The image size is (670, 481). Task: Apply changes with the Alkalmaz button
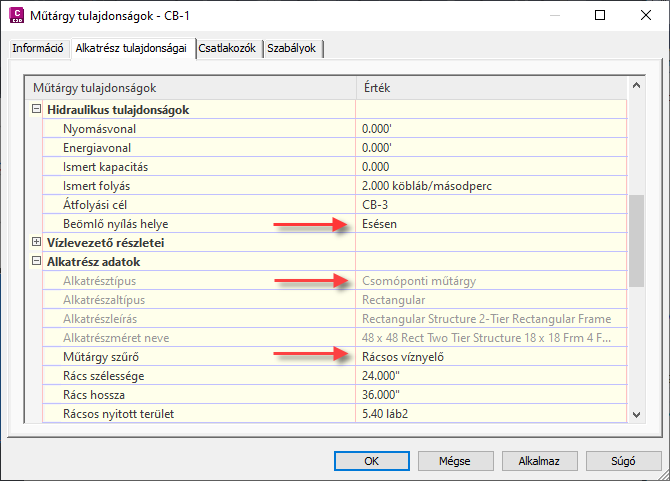tap(531, 461)
